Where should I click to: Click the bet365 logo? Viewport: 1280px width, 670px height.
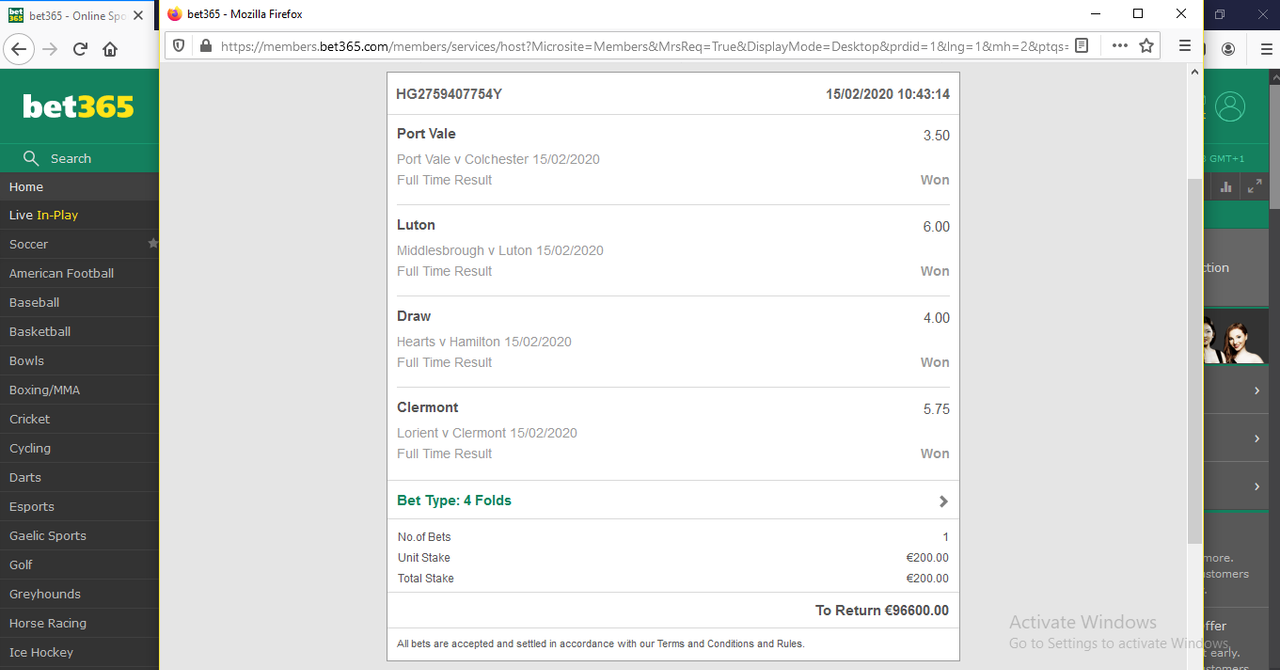coord(78,106)
